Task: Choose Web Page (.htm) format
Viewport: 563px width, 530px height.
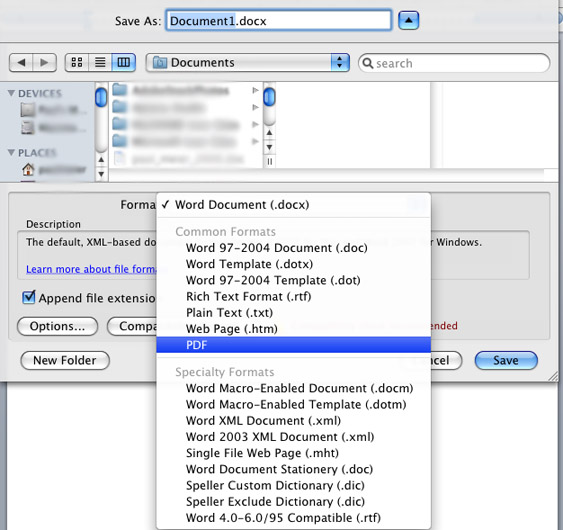Action: (293, 329)
